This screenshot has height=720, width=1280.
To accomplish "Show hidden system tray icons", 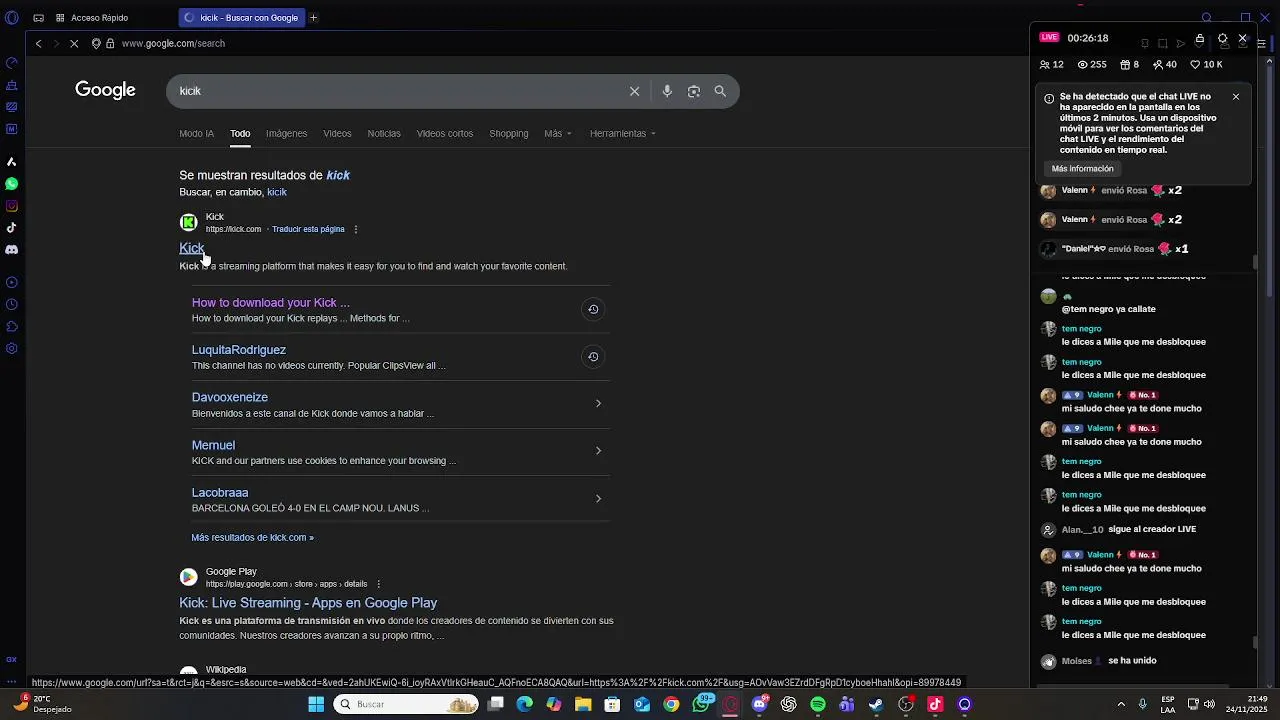I will pos(1121,704).
